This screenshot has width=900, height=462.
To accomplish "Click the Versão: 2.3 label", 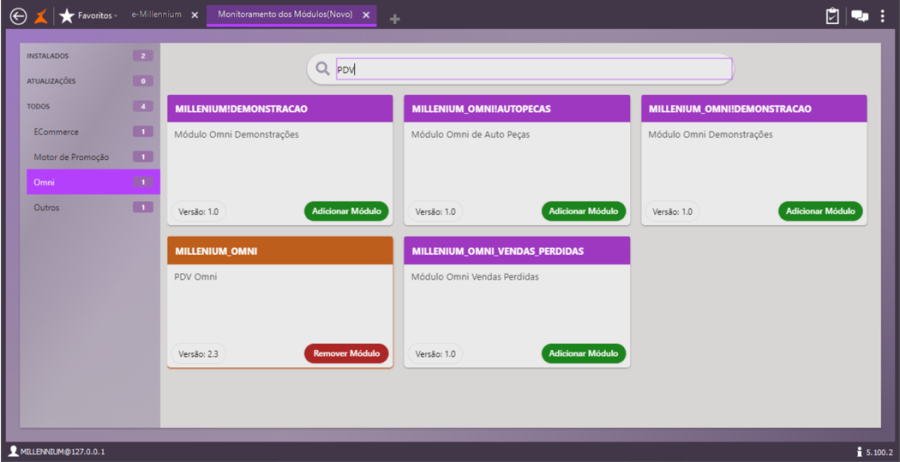I will (x=198, y=354).
